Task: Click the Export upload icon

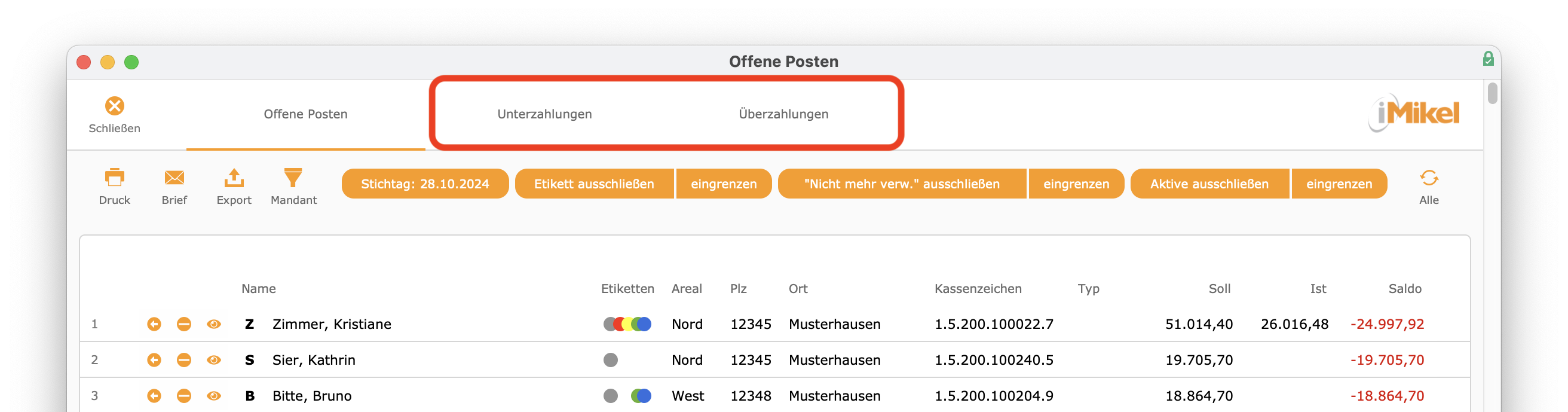Action: coord(234,178)
